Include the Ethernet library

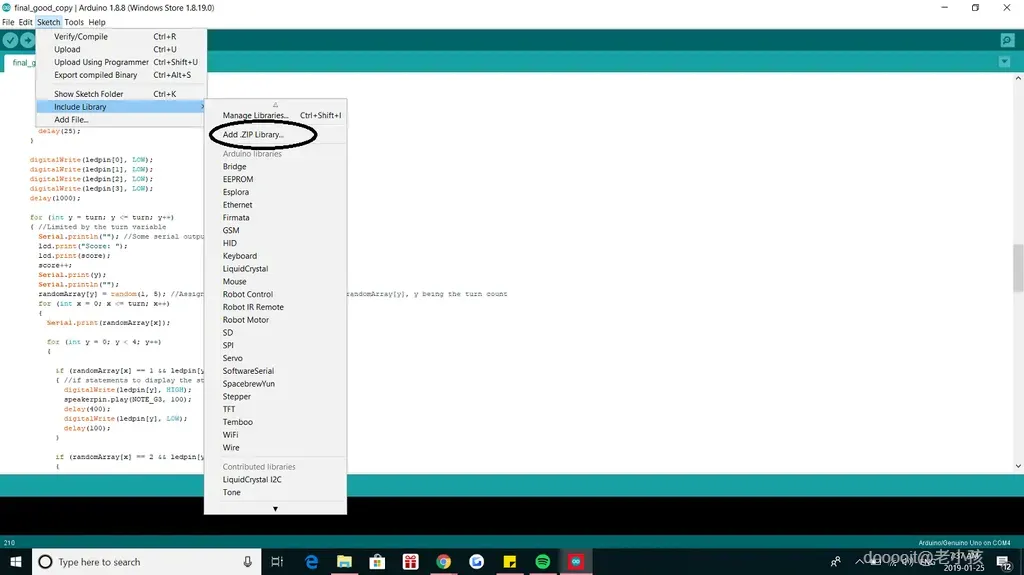(275, 205)
